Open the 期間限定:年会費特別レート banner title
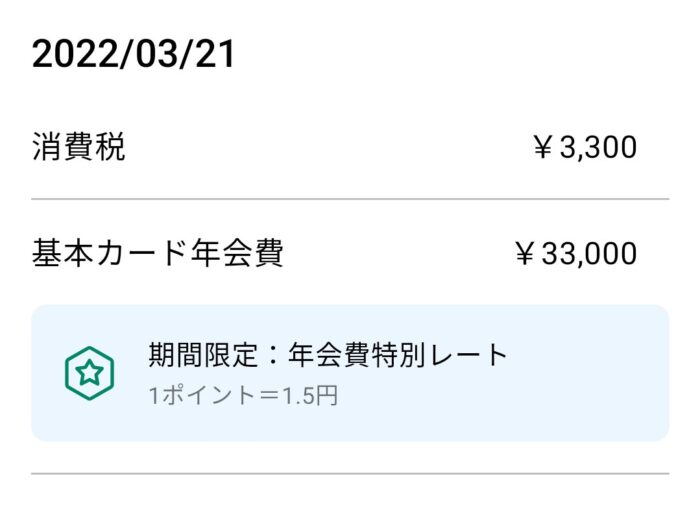This screenshot has height=522, width=700. 328,355
